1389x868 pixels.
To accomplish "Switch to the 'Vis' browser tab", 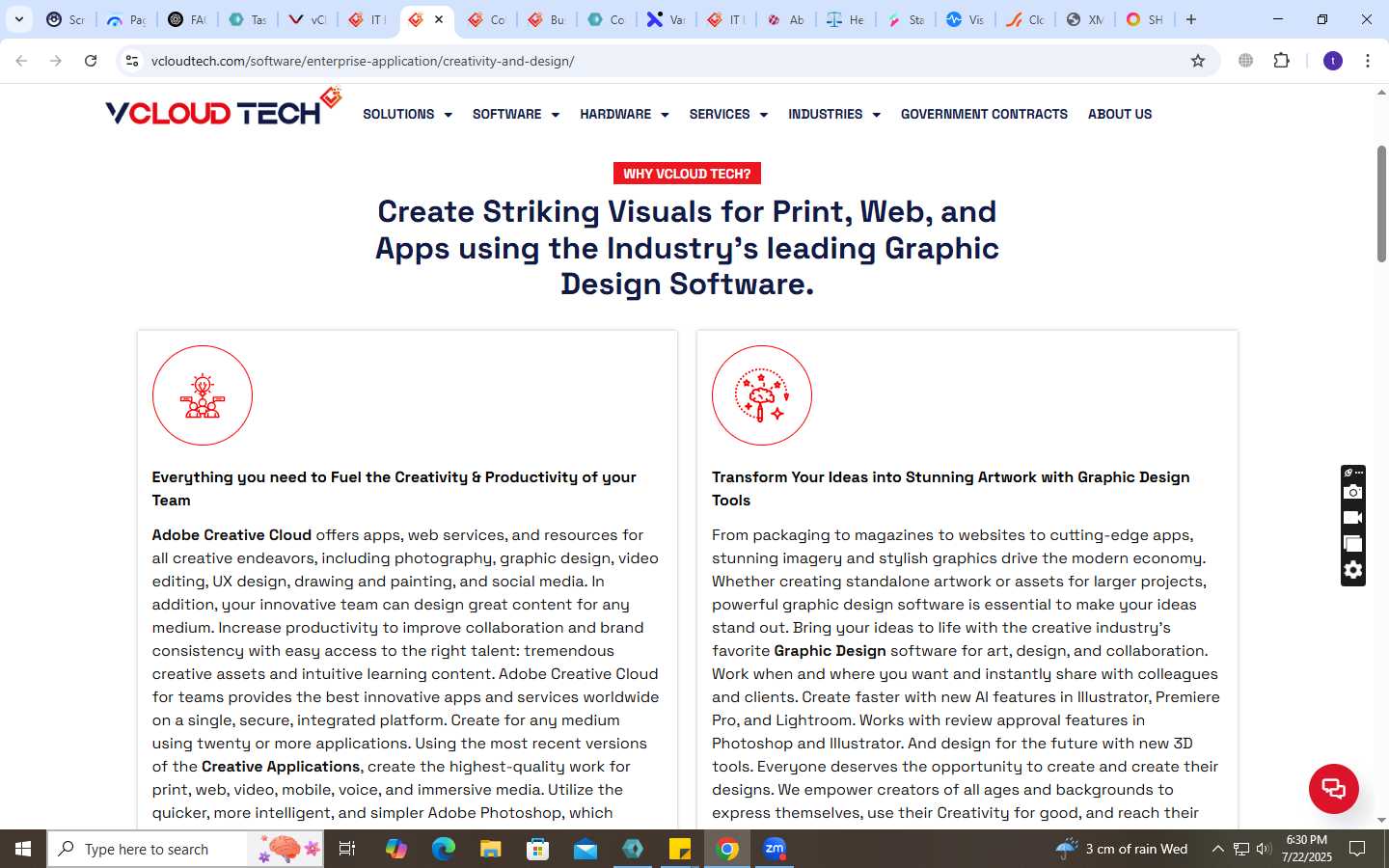I will point(966,19).
